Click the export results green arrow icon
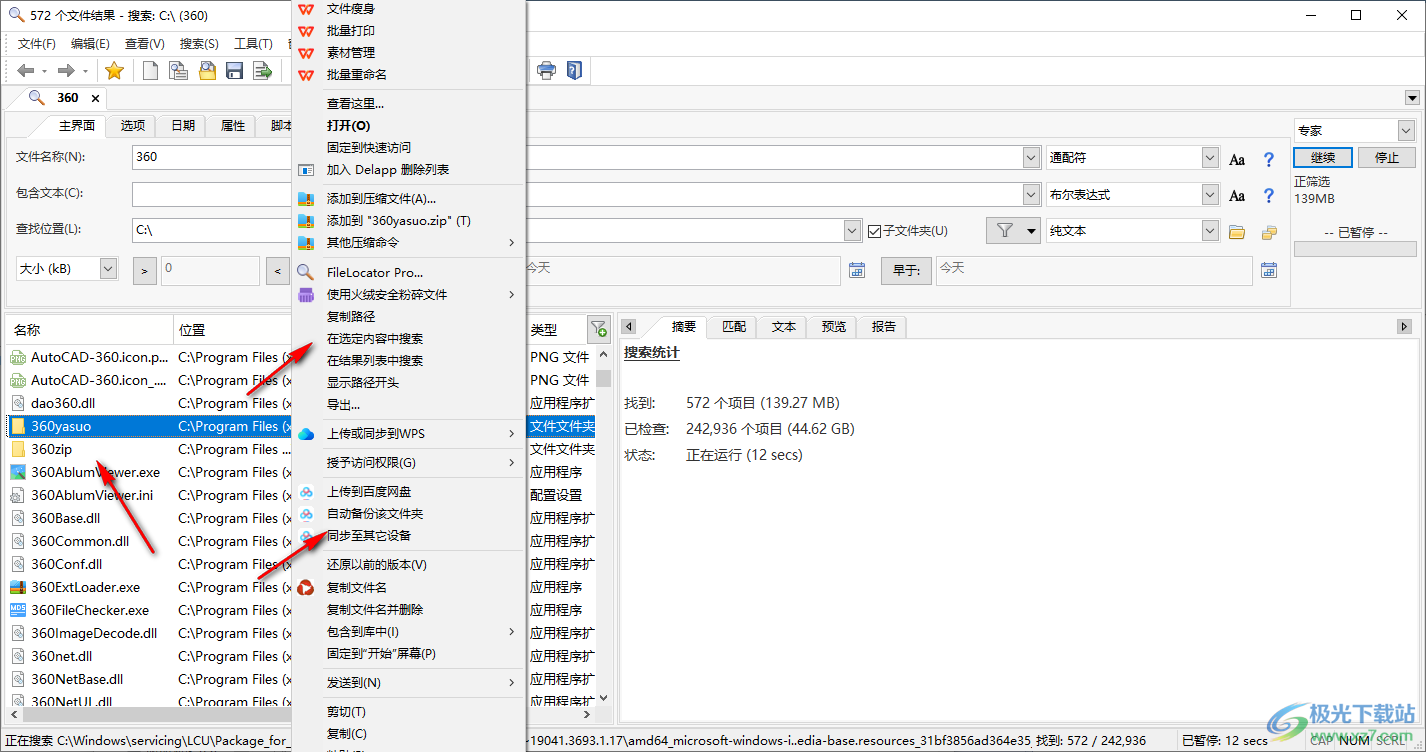This screenshot has height=752, width=1426. tap(263, 70)
